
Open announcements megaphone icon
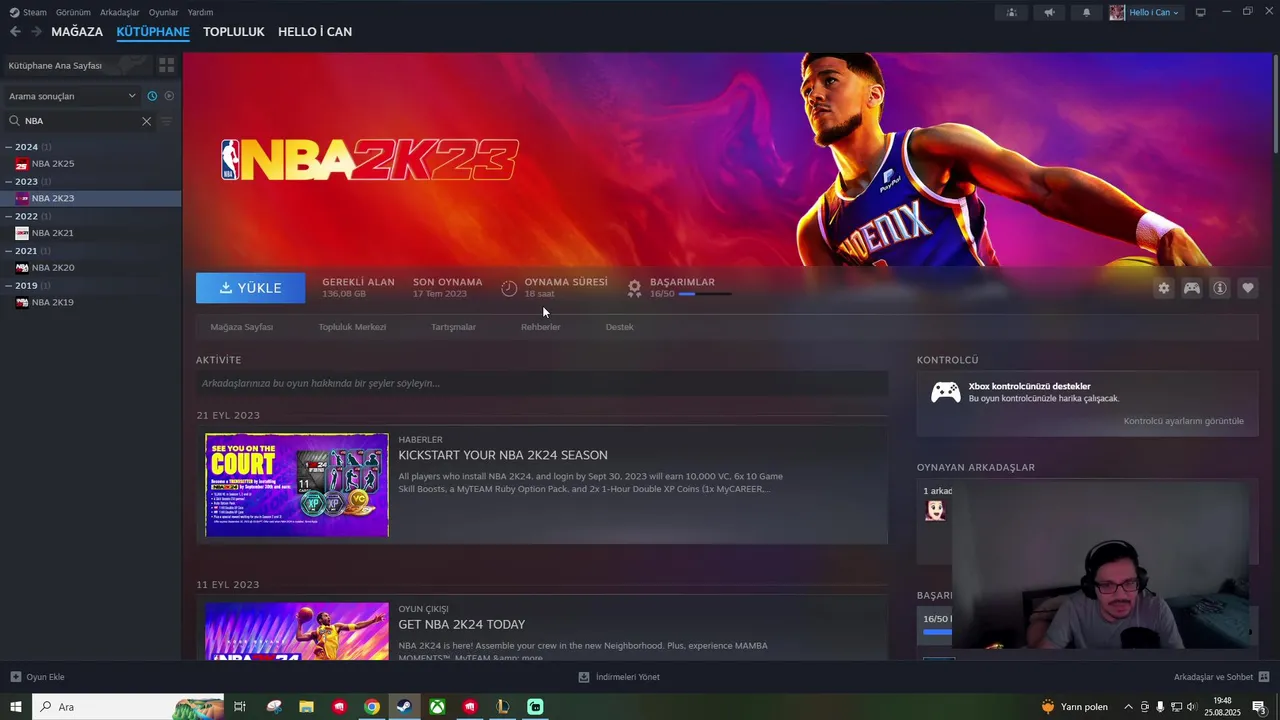click(1049, 12)
